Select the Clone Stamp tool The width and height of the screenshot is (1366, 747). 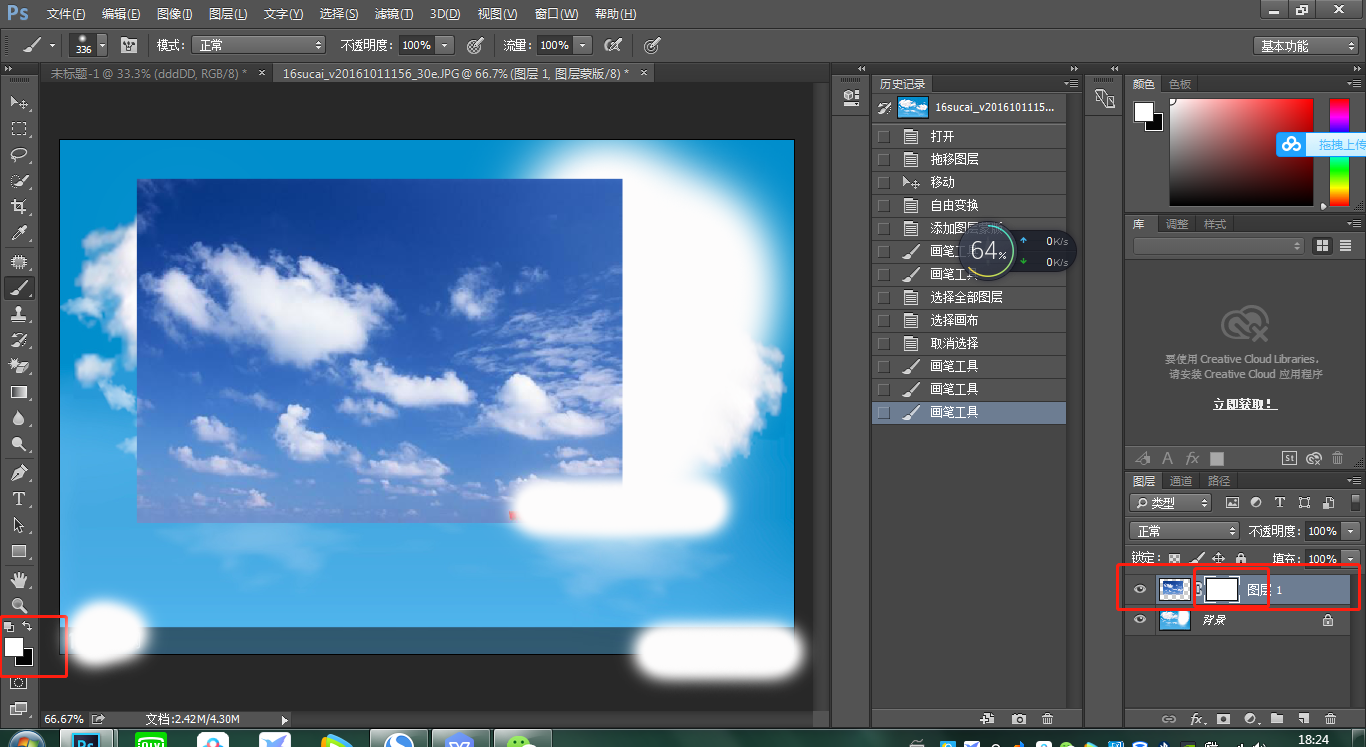[19, 314]
